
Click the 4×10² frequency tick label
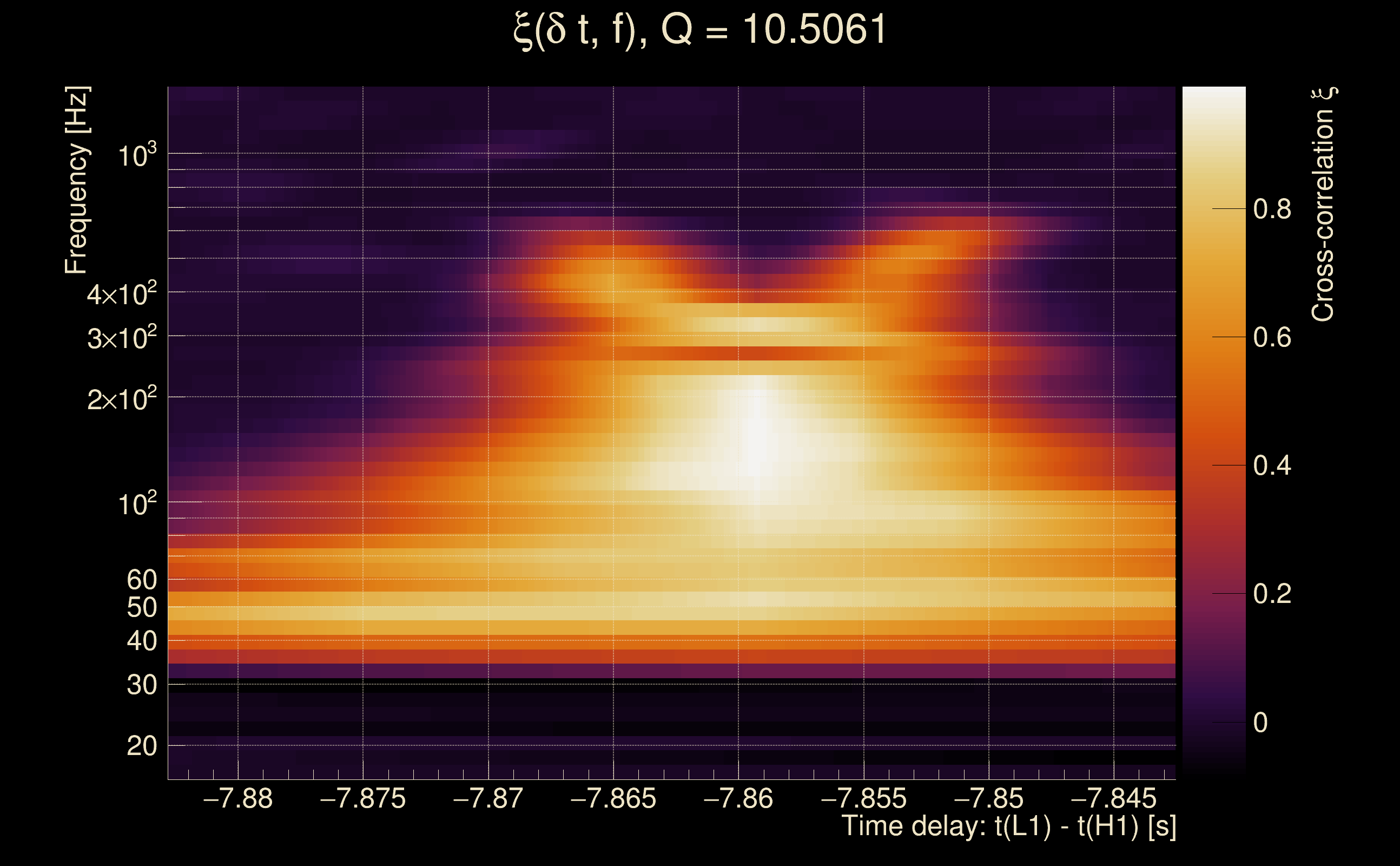[121, 294]
